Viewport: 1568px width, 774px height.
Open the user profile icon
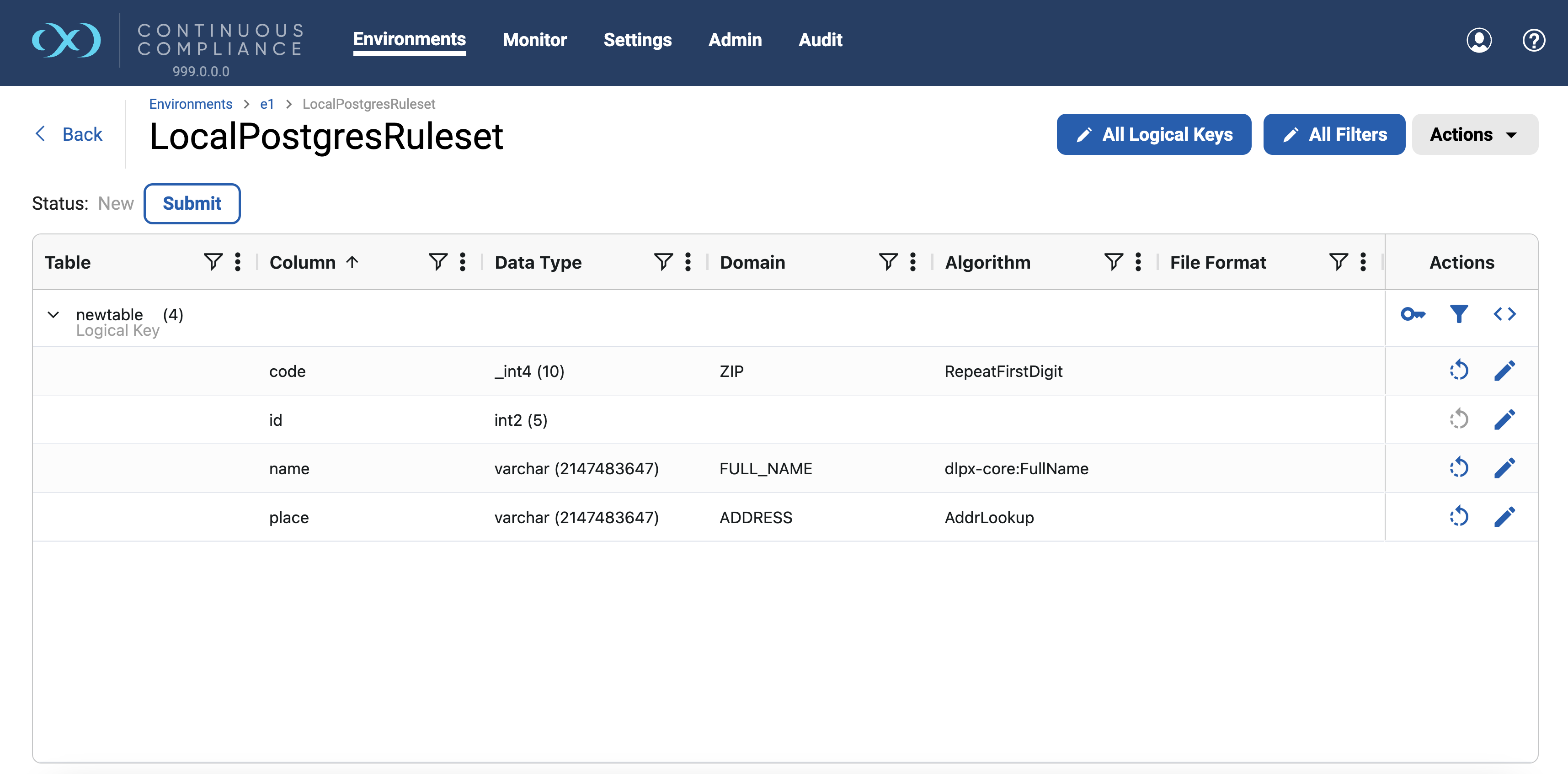point(1480,40)
